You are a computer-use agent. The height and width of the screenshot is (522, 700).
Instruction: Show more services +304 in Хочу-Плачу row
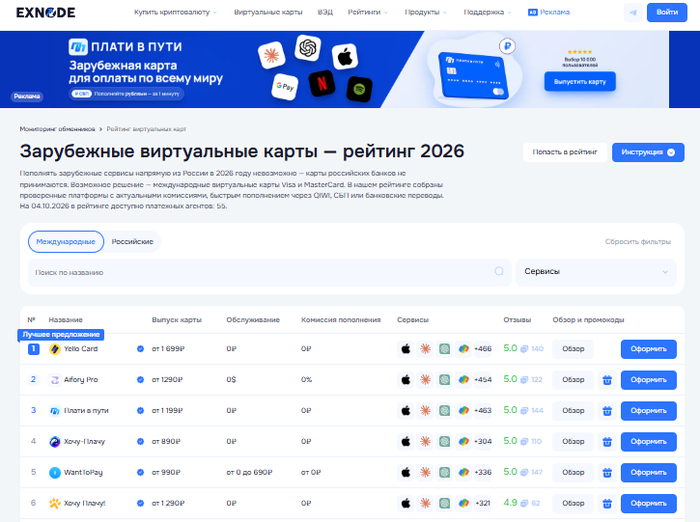click(x=483, y=441)
